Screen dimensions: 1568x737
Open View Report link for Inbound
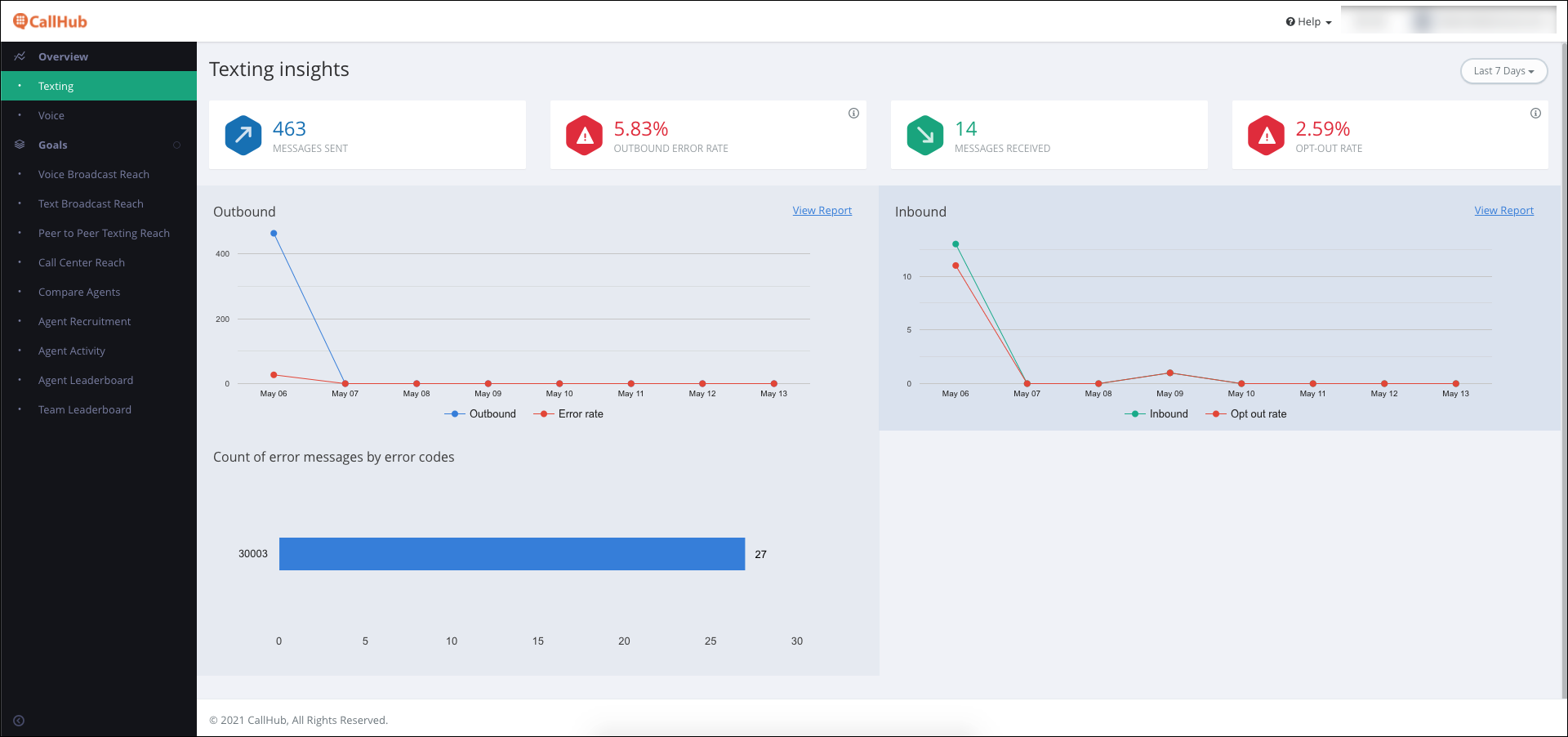pos(1503,211)
